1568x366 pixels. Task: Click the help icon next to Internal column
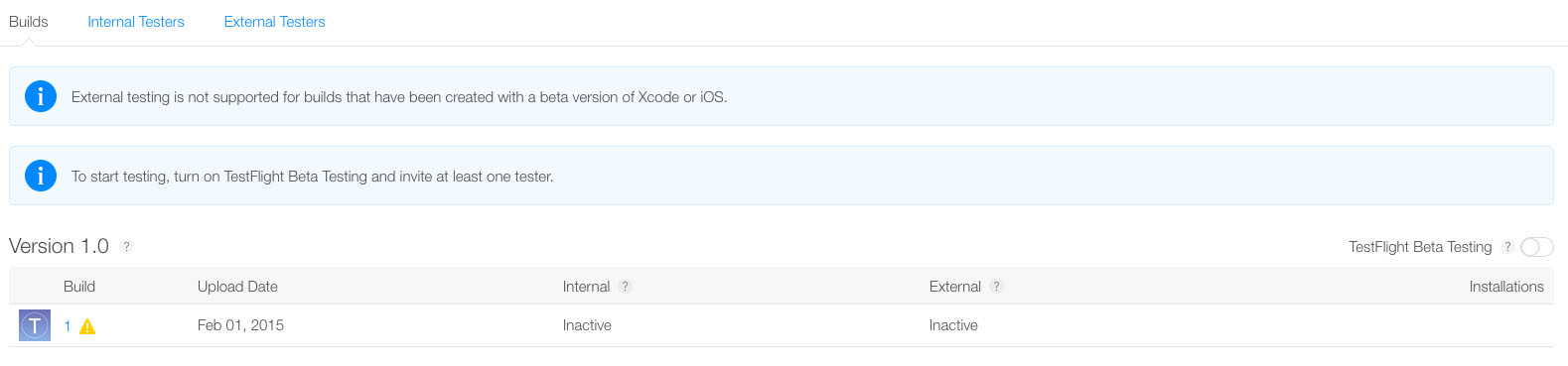pyautogui.click(x=625, y=287)
